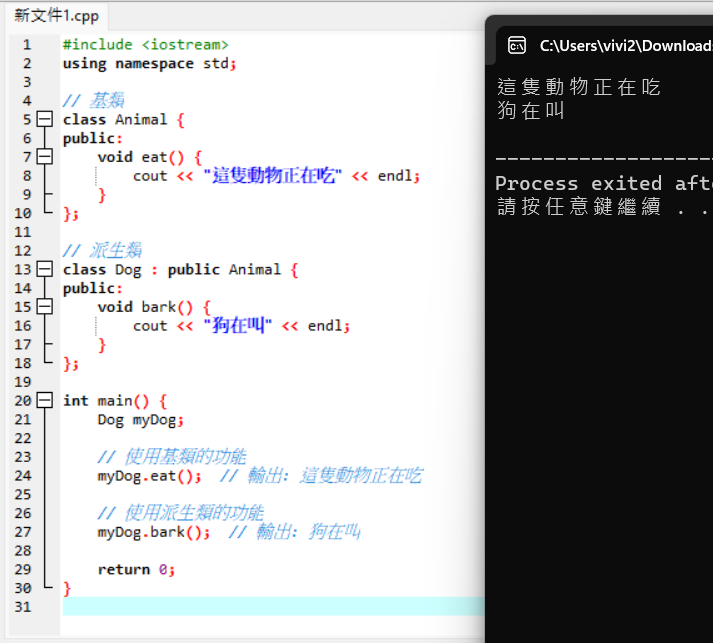Click console output '狗在叫'
713x643 pixels.
[531, 111]
